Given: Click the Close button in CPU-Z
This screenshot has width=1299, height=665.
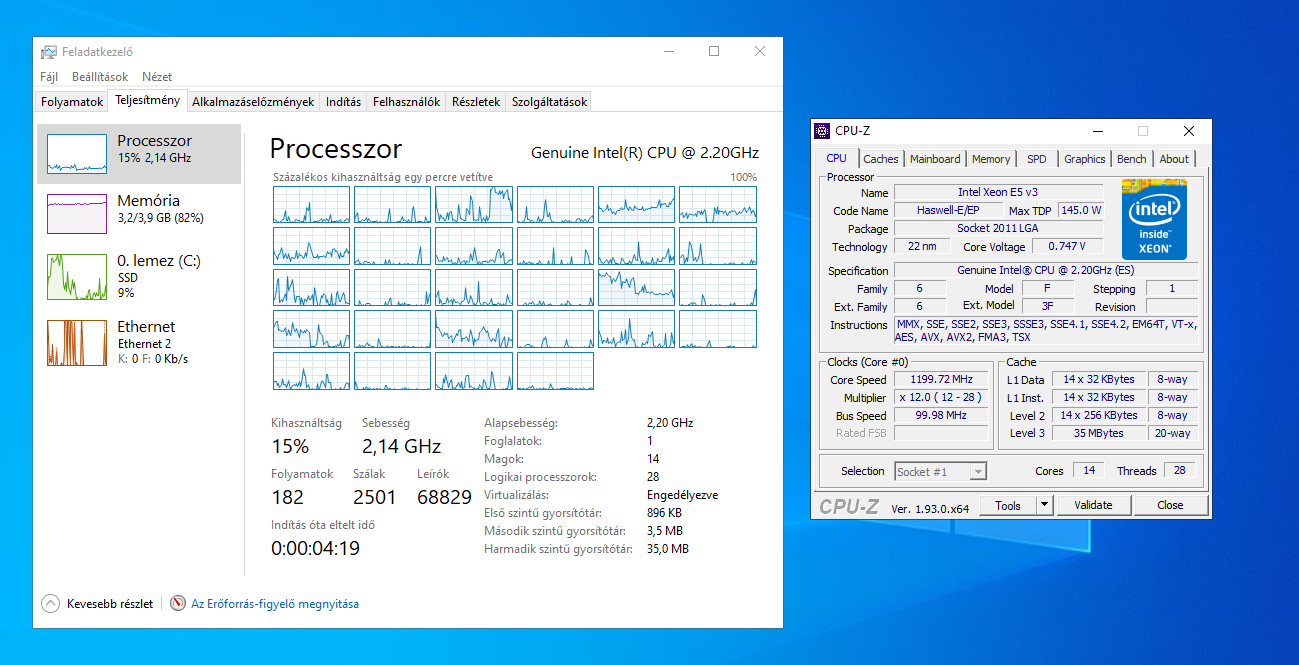Looking at the screenshot, I should [1170, 505].
